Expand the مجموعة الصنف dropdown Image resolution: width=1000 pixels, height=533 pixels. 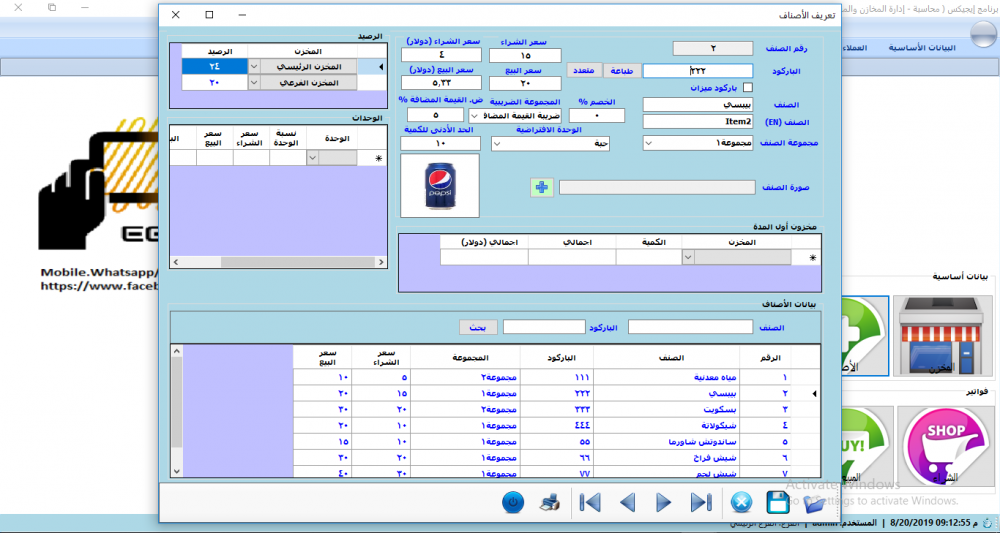649,143
